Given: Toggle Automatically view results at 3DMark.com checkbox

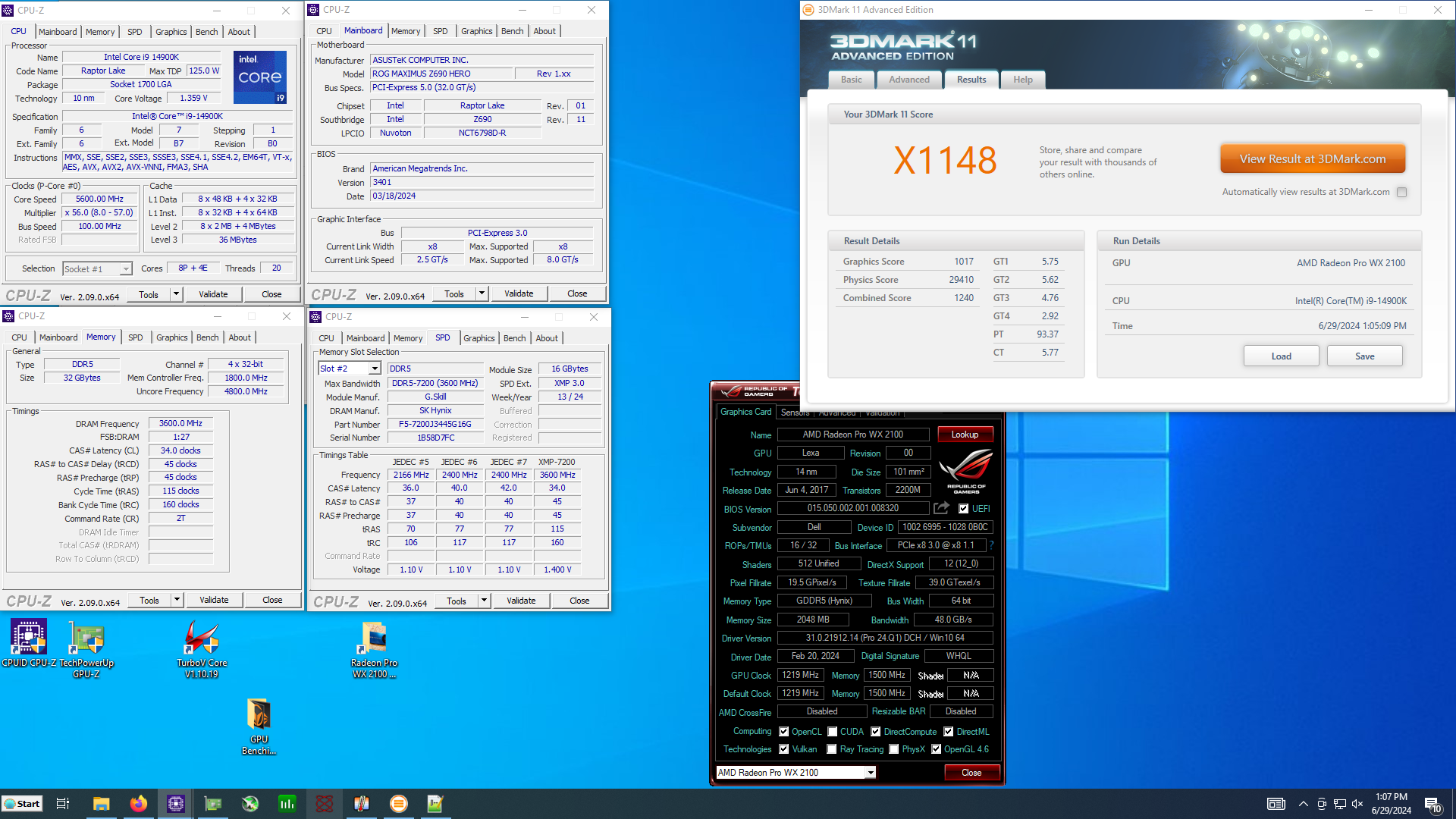Looking at the screenshot, I should (x=1401, y=192).
